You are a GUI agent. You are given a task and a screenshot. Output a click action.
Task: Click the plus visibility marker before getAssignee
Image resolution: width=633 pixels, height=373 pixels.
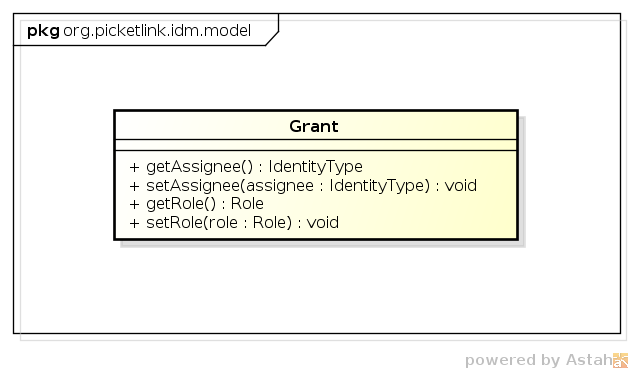(x=134, y=167)
